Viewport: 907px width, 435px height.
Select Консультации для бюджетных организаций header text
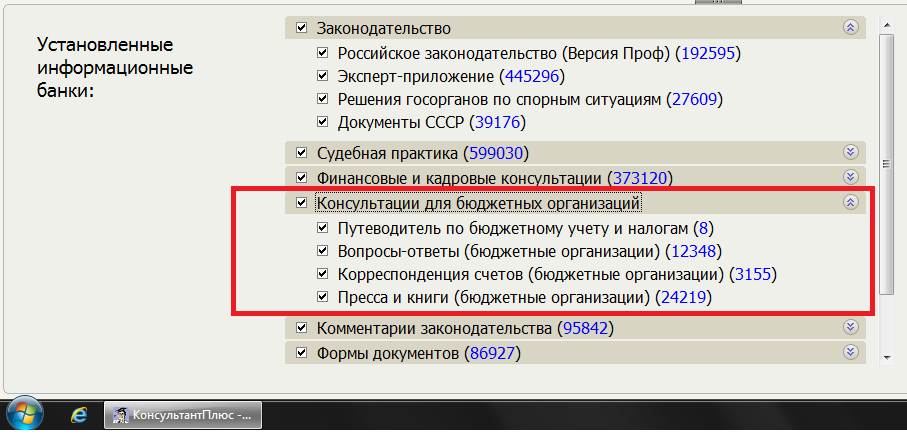[x=478, y=203]
